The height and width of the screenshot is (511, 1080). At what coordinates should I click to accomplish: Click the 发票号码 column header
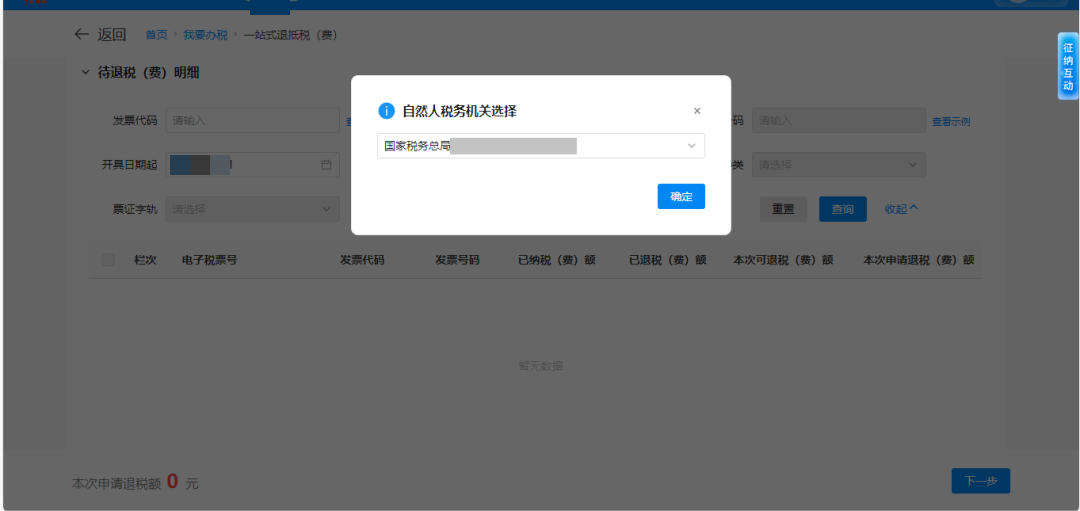click(x=457, y=260)
